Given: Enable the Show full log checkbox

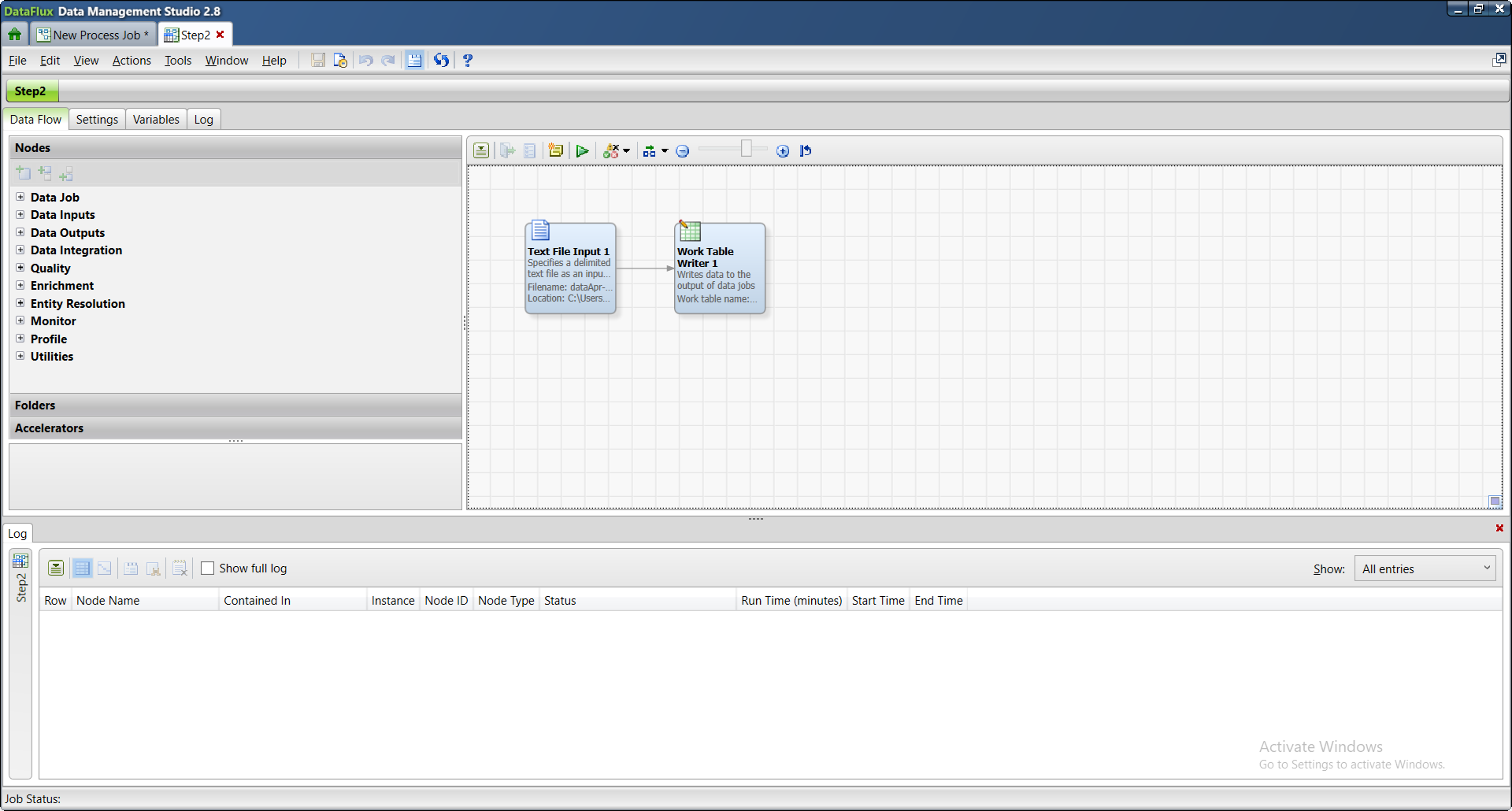Looking at the screenshot, I should click(208, 568).
